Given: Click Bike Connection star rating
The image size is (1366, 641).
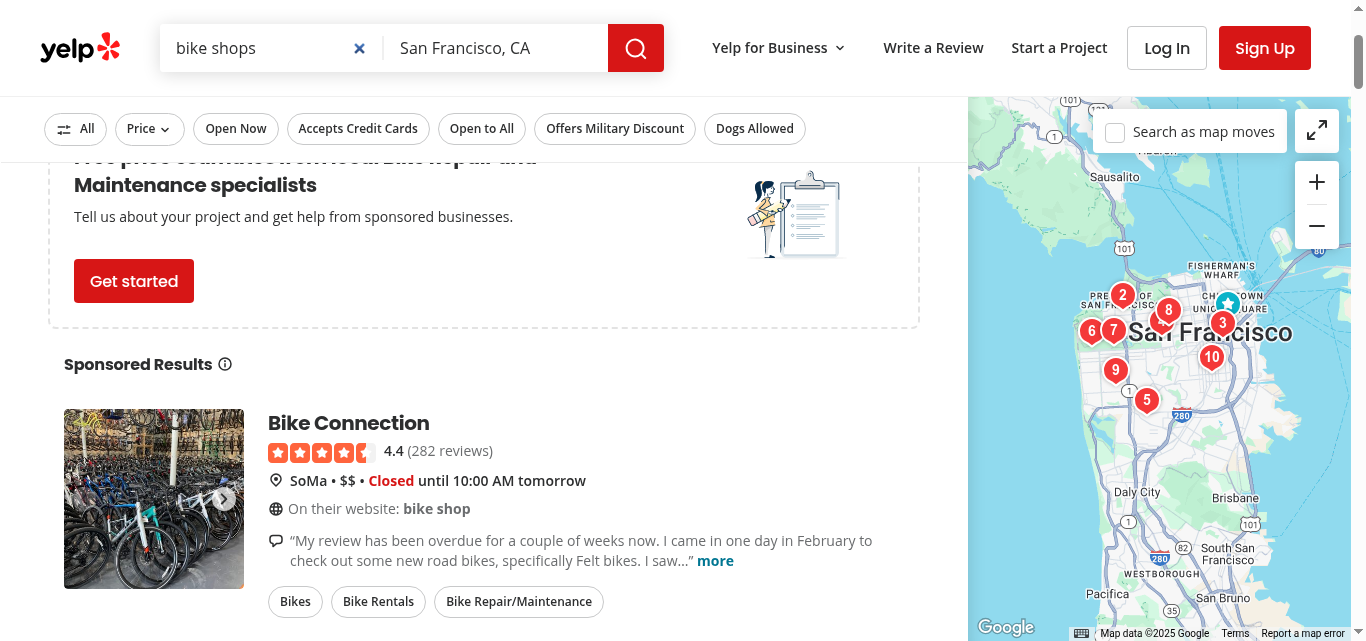Looking at the screenshot, I should [322, 452].
